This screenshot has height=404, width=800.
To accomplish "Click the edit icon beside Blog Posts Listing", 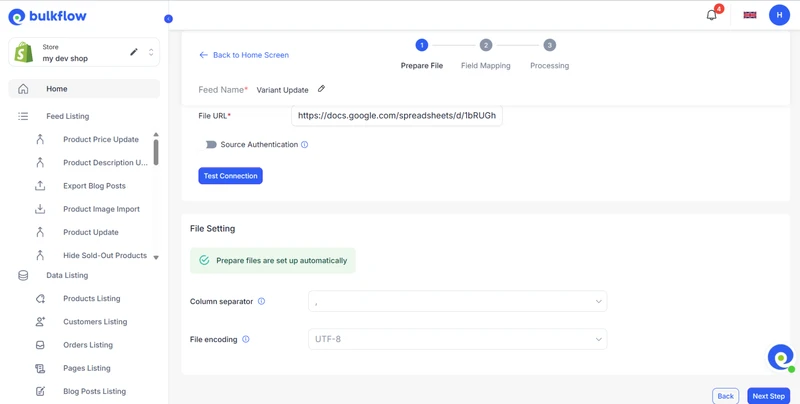I will point(40,391).
